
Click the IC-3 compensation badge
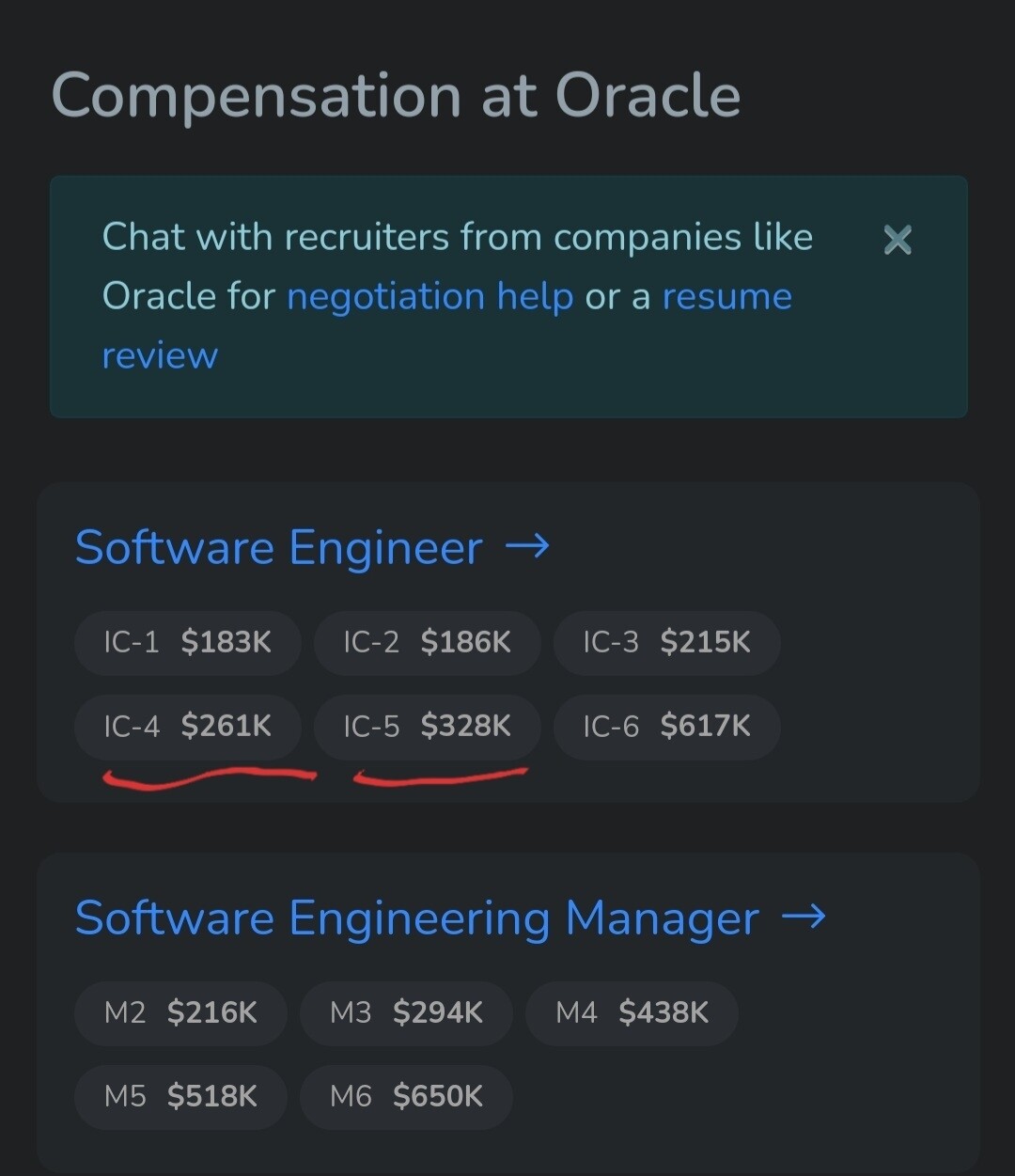click(666, 643)
